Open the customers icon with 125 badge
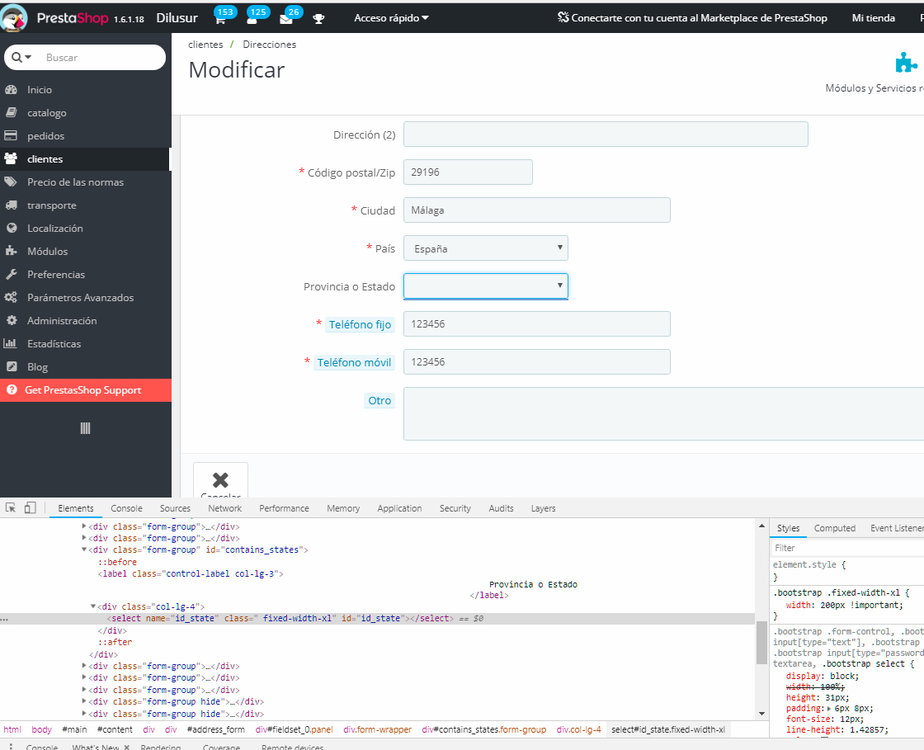Viewport: 924px width, 750px height. (252, 19)
